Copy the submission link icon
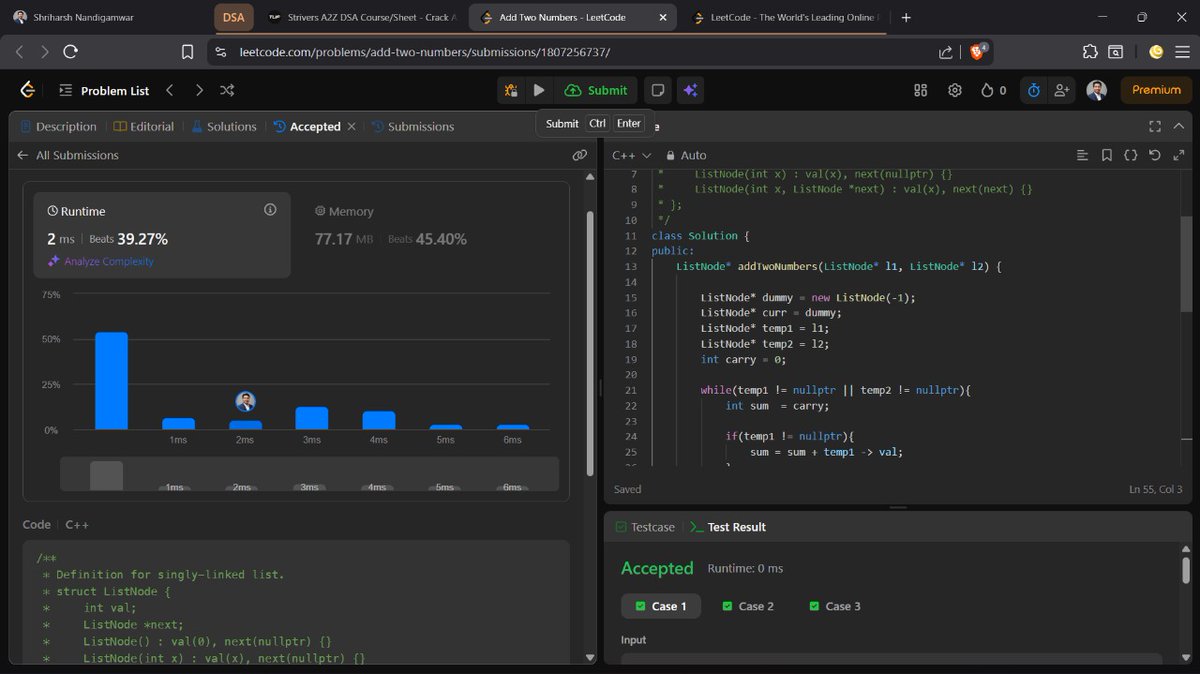 coord(579,155)
